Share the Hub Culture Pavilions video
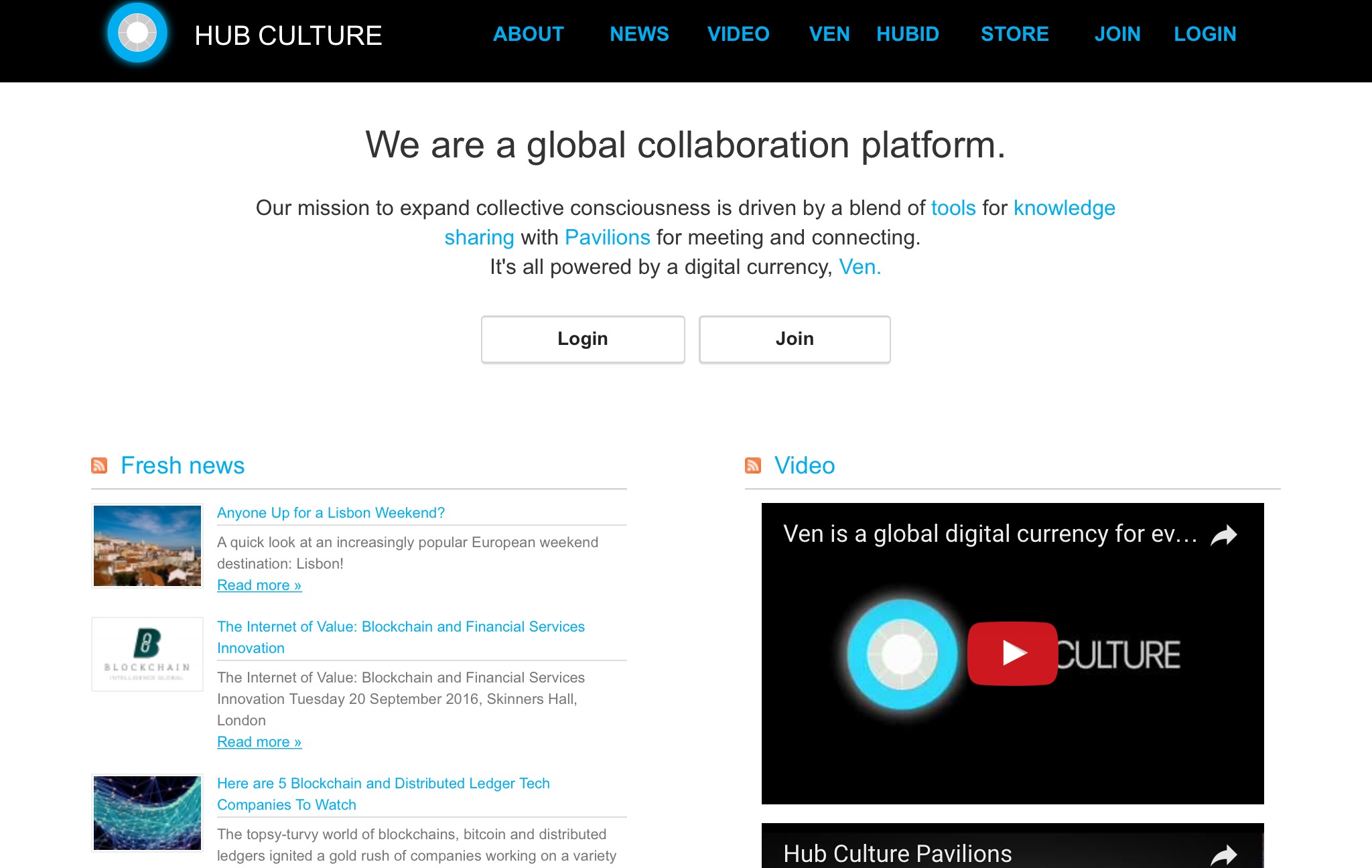The width and height of the screenshot is (1372, 868). 1223,855
